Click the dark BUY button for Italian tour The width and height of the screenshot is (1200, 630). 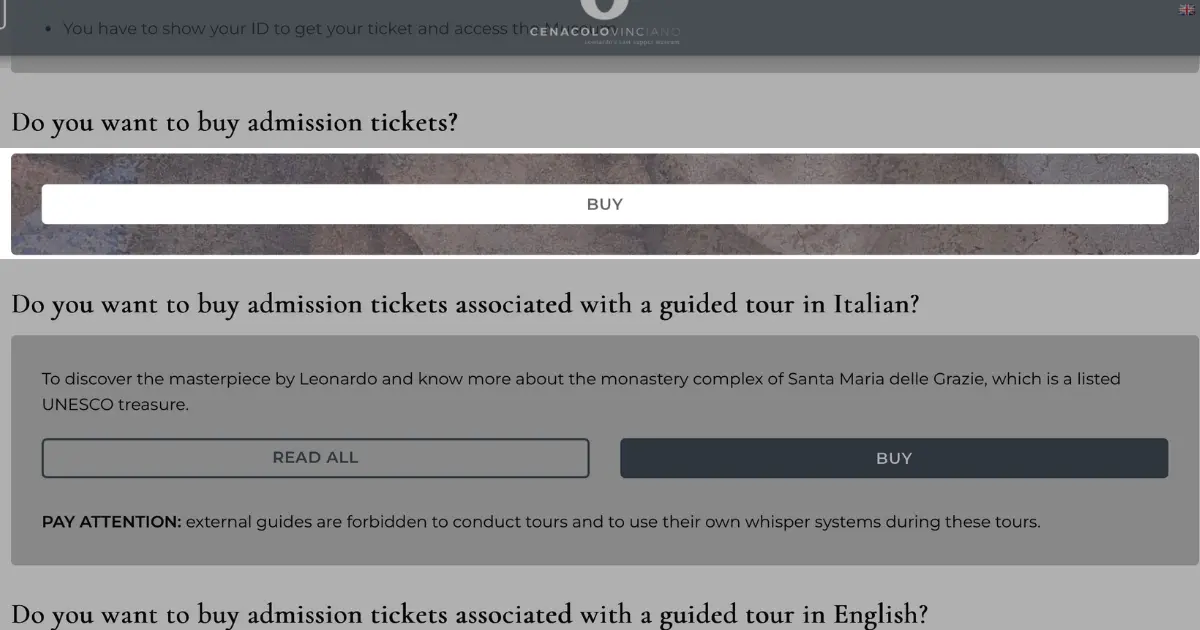(x=894, y=458)
